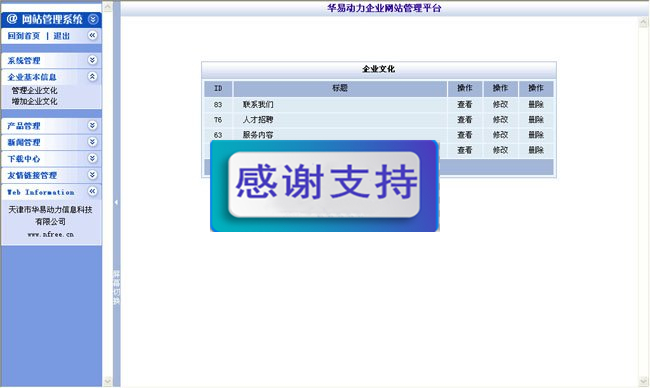Edit the 人才招聘 entry via 修改
Viewport: 650px width, 388px height.
[x=500, y=120]
